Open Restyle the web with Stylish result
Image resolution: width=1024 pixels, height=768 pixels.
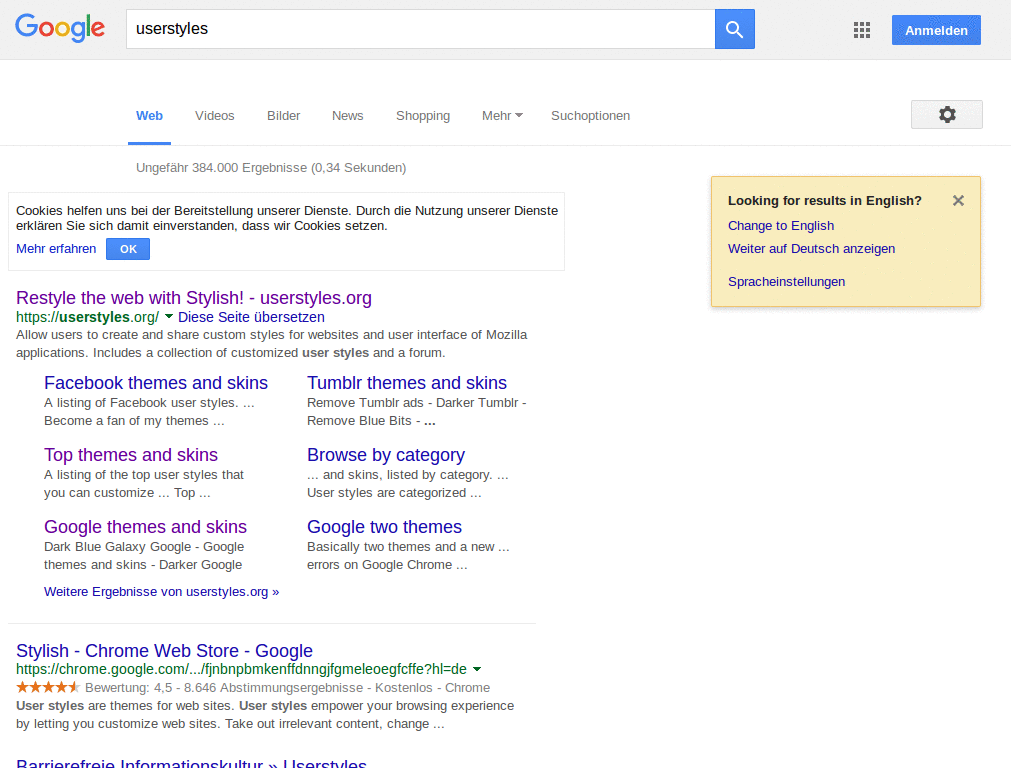194,298
